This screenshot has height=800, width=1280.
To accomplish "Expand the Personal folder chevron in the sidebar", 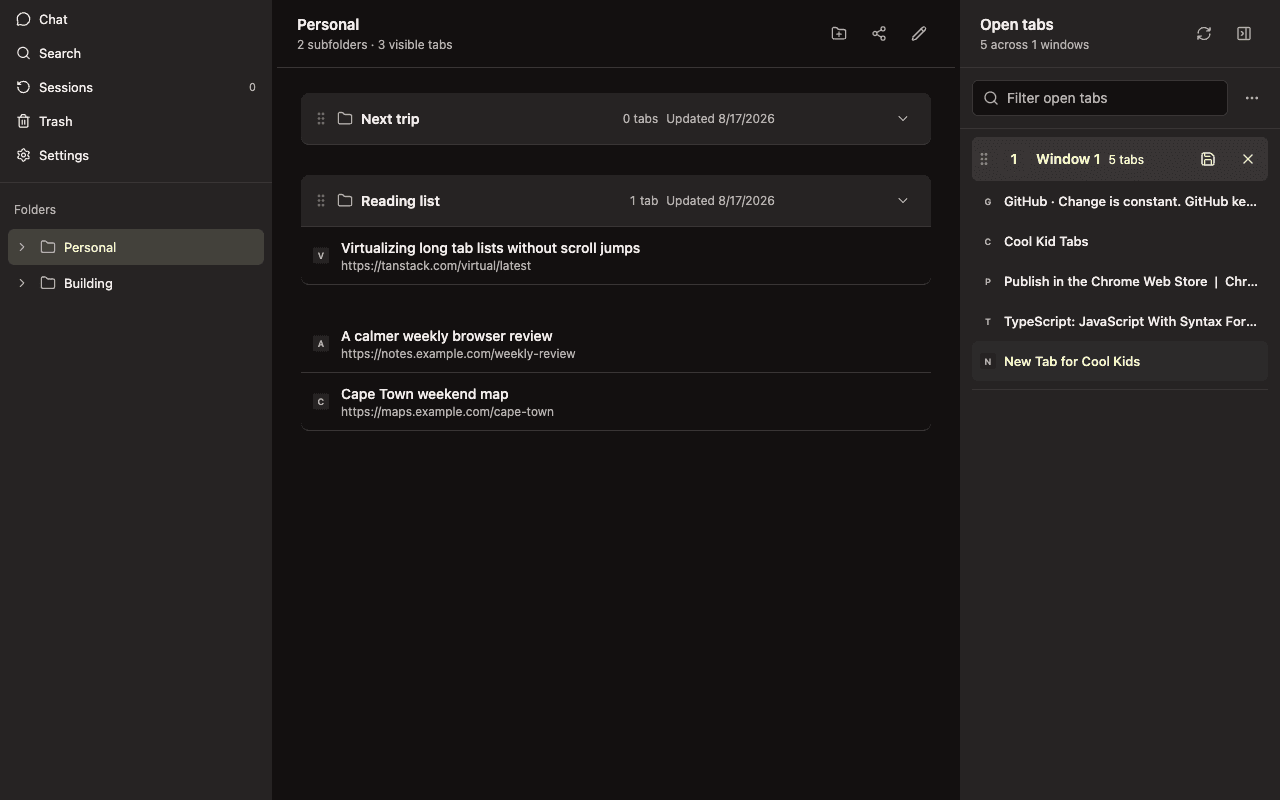I will pos(22,247).
